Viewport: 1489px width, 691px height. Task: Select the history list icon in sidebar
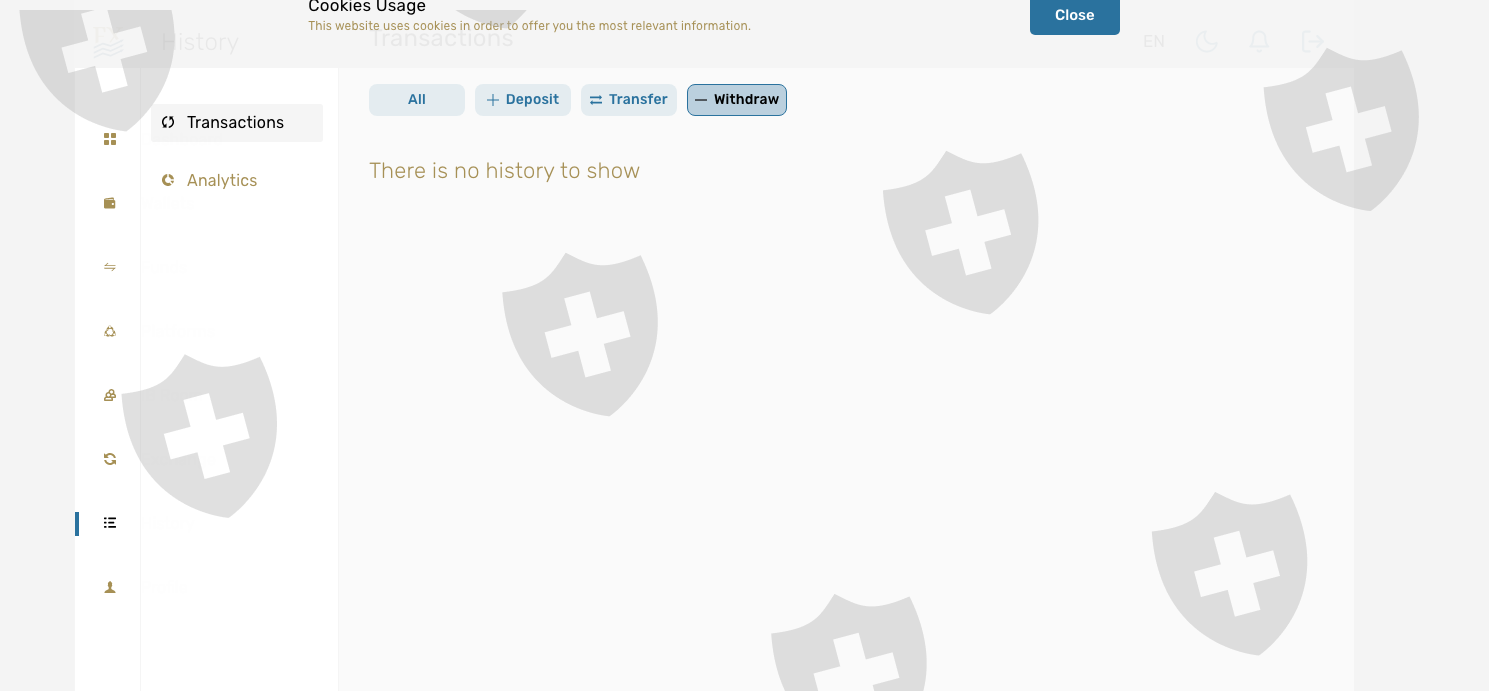(110, 523)
